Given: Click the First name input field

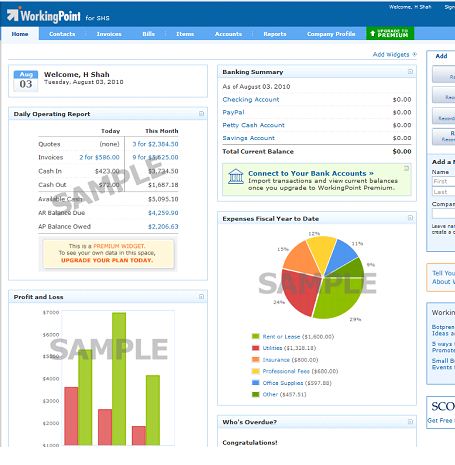Looking at the screenshot, I should (x=443, y=181).
